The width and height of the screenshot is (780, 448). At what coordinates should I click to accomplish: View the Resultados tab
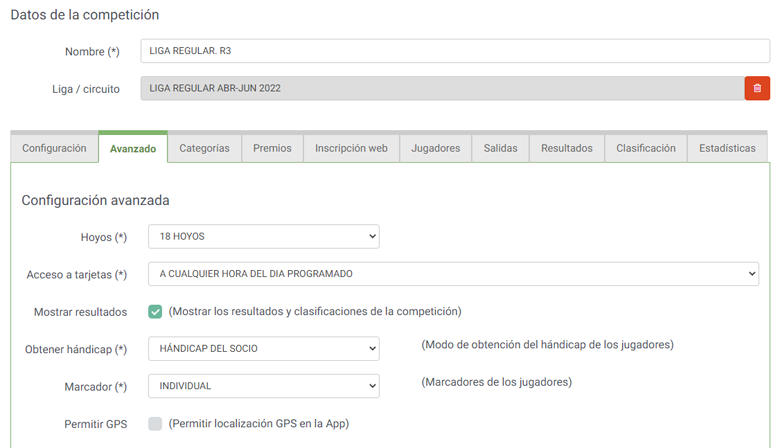pyautogui.click(x=566, y=148)
